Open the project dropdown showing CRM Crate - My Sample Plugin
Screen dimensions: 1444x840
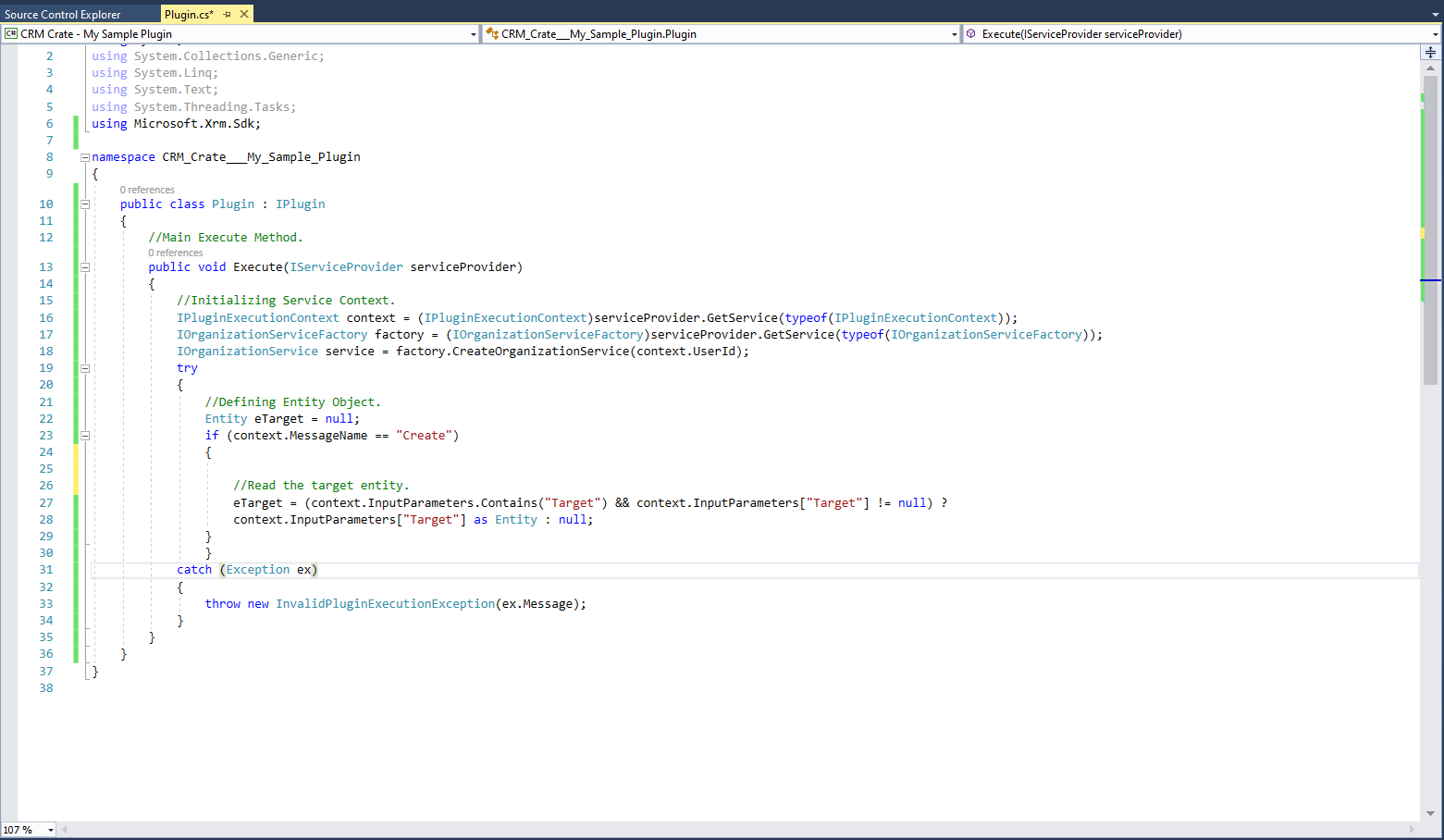pos(473,33)
